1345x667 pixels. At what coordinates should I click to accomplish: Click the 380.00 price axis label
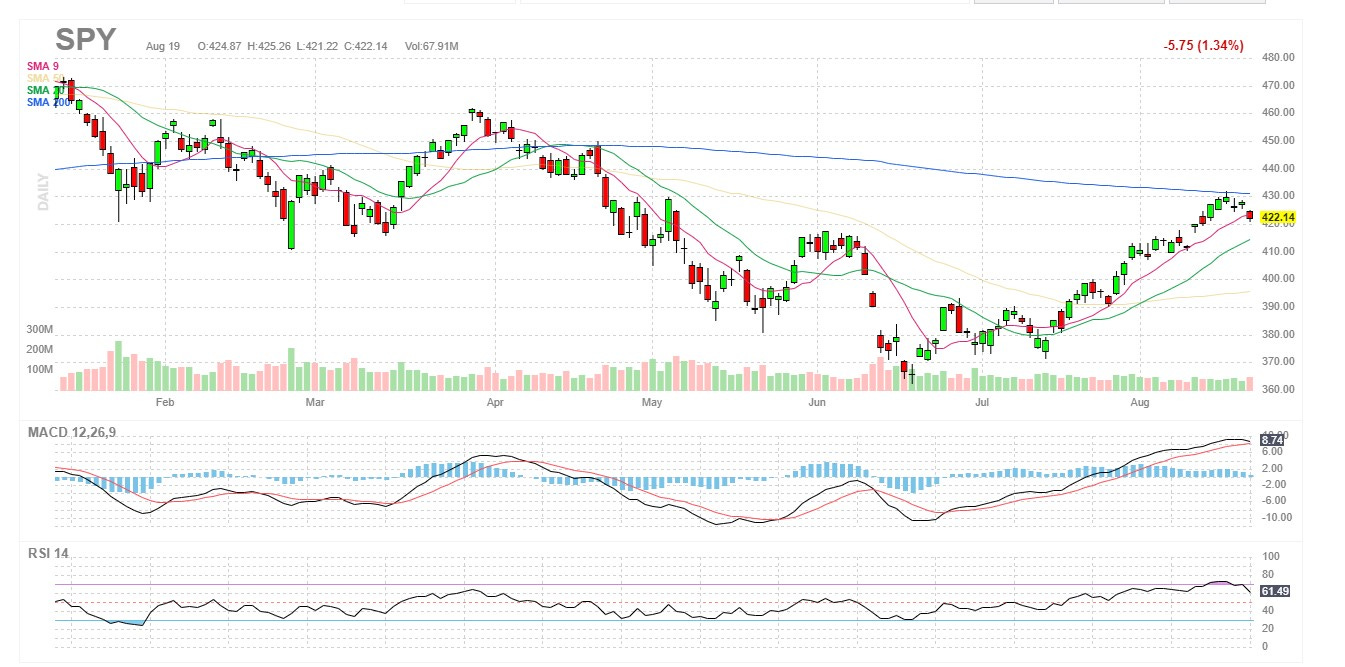pos(1279,334)
